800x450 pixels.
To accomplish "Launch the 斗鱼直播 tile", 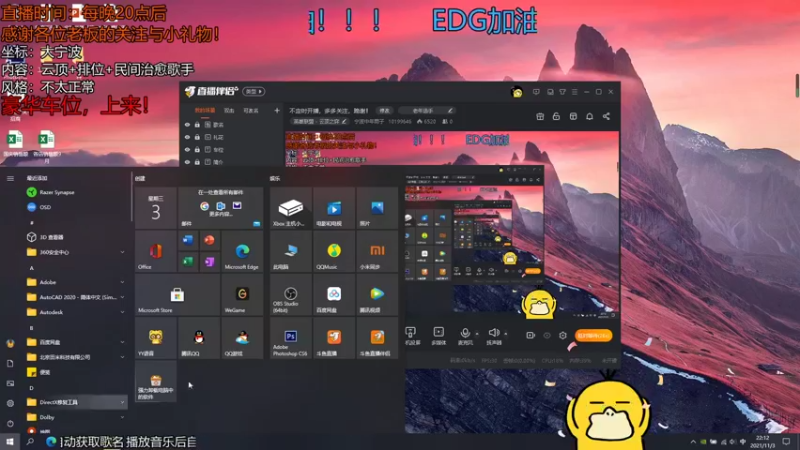I will (334, 337).
